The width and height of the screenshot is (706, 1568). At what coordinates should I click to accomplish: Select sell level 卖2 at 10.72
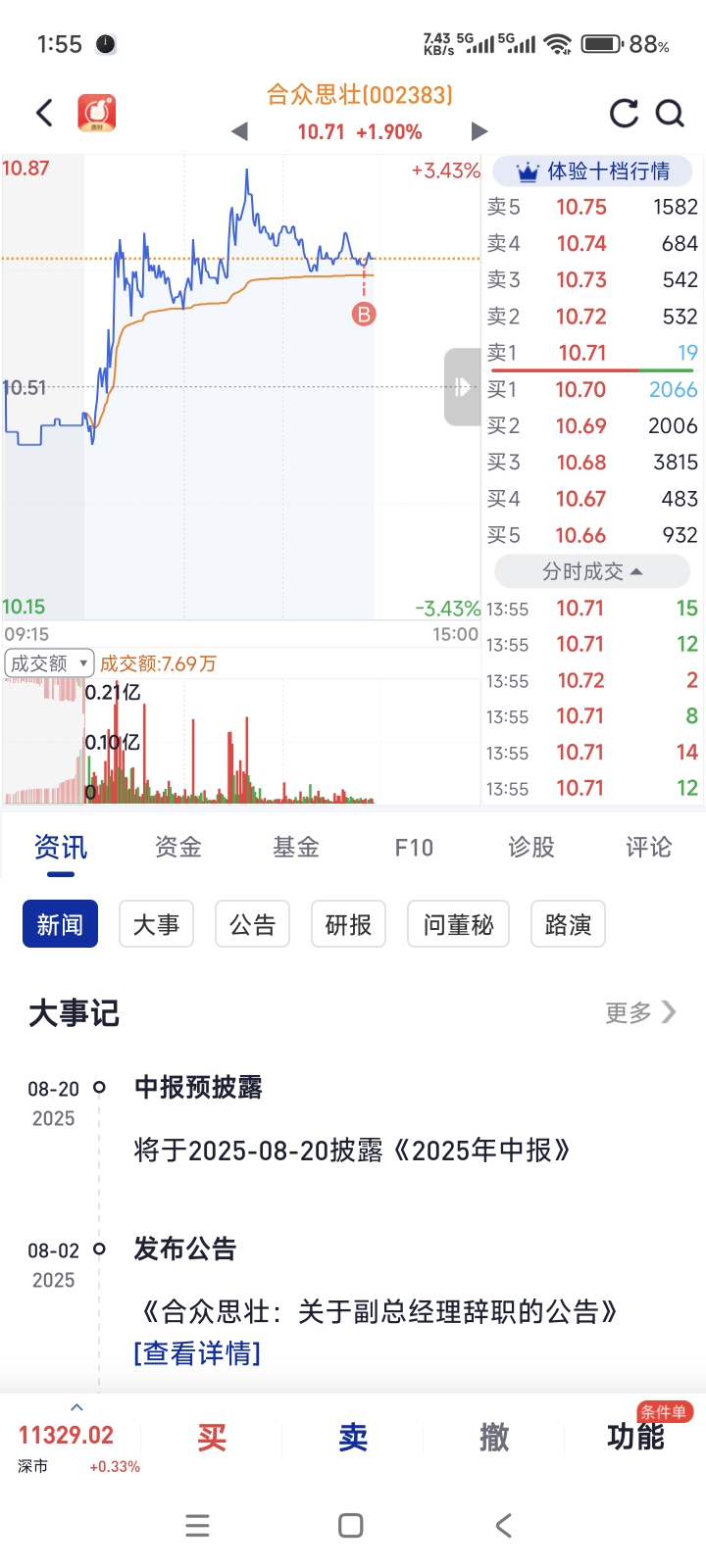tap(592, 317)
